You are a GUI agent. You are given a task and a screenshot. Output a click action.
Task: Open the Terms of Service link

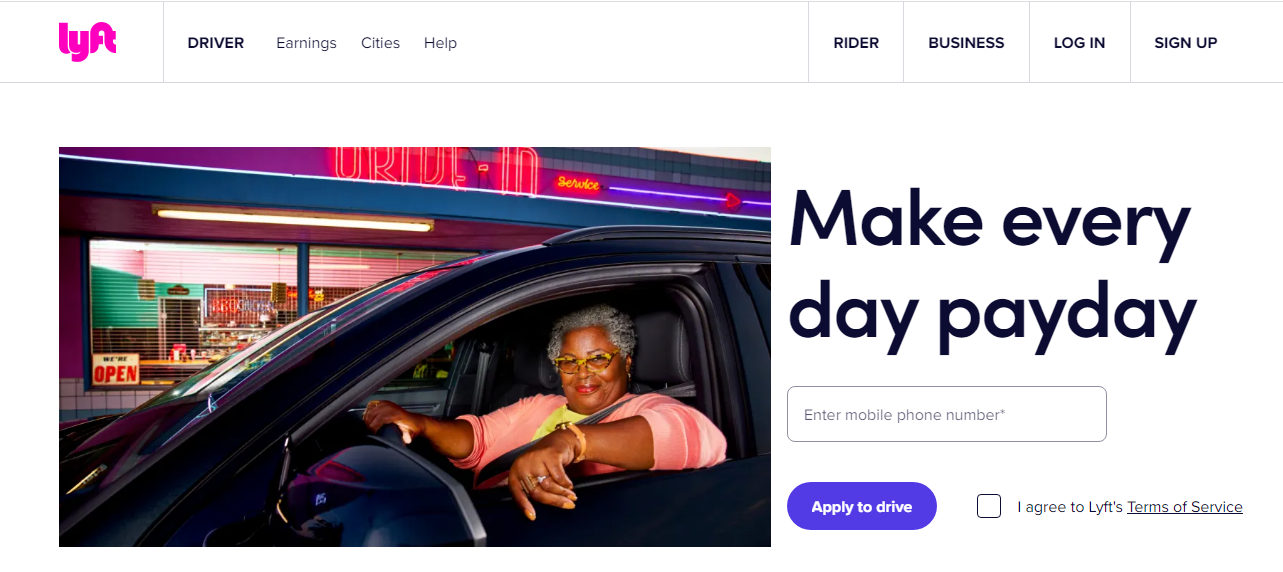point(1185,507)
